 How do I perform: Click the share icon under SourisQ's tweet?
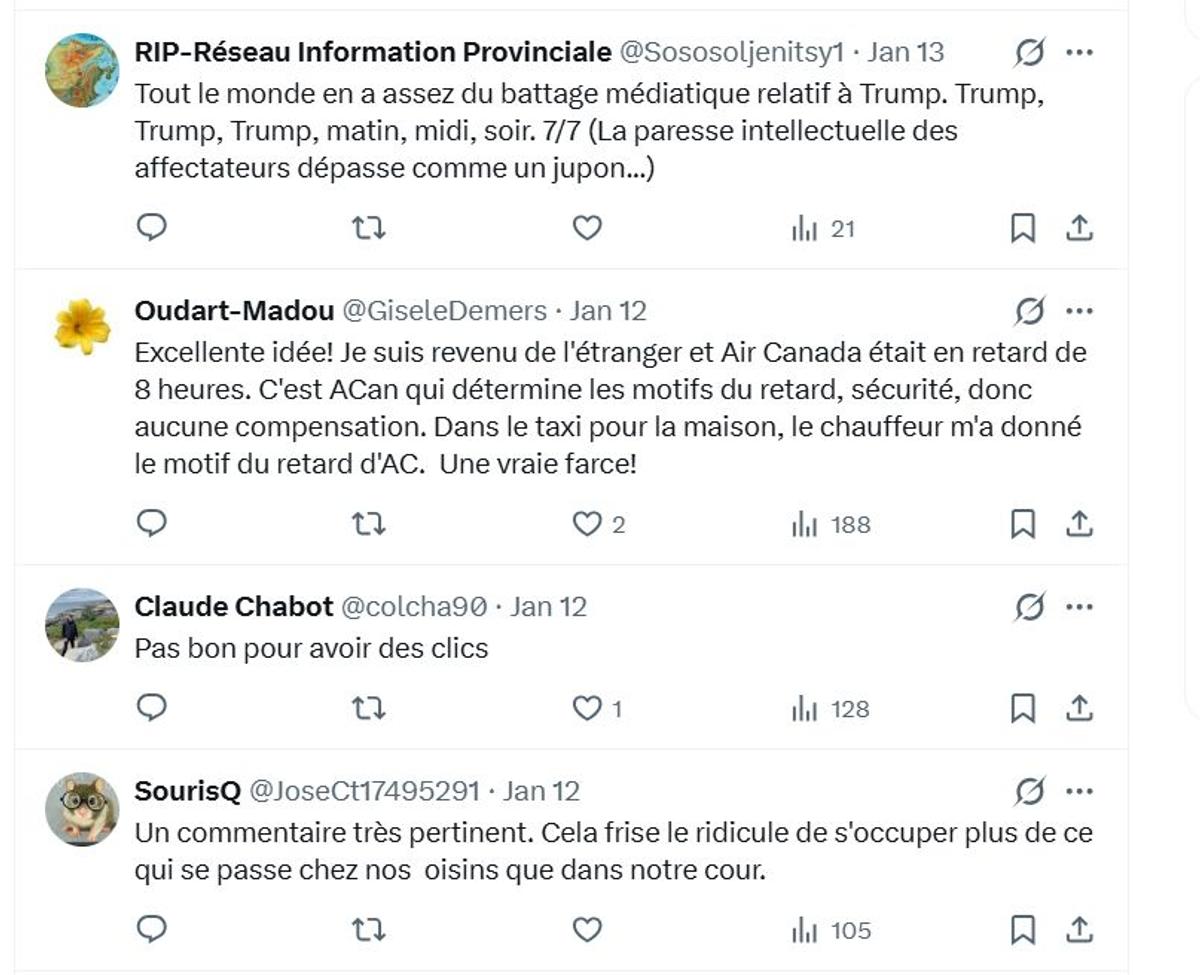point(1078,930)
